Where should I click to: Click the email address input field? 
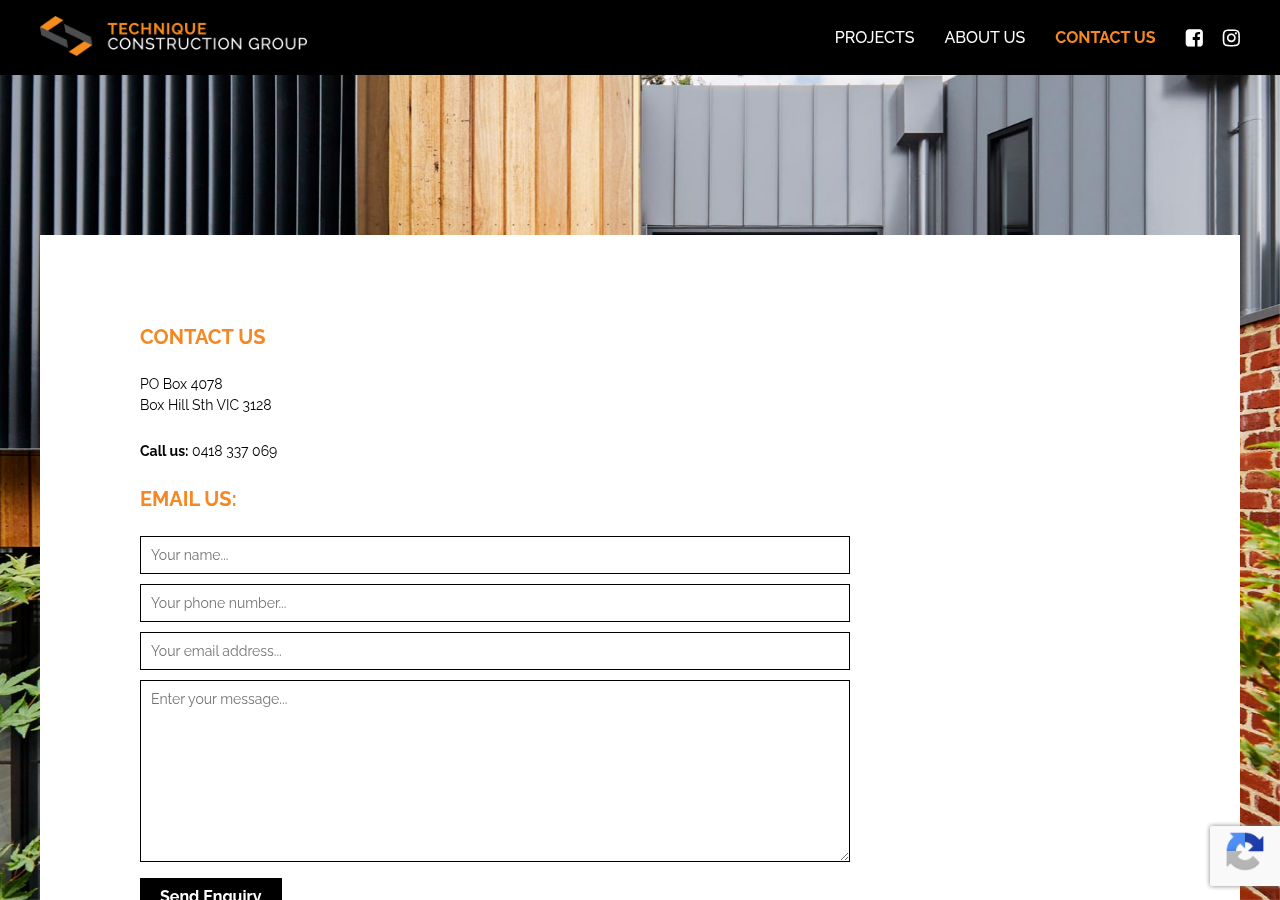[x=494, y=650]
